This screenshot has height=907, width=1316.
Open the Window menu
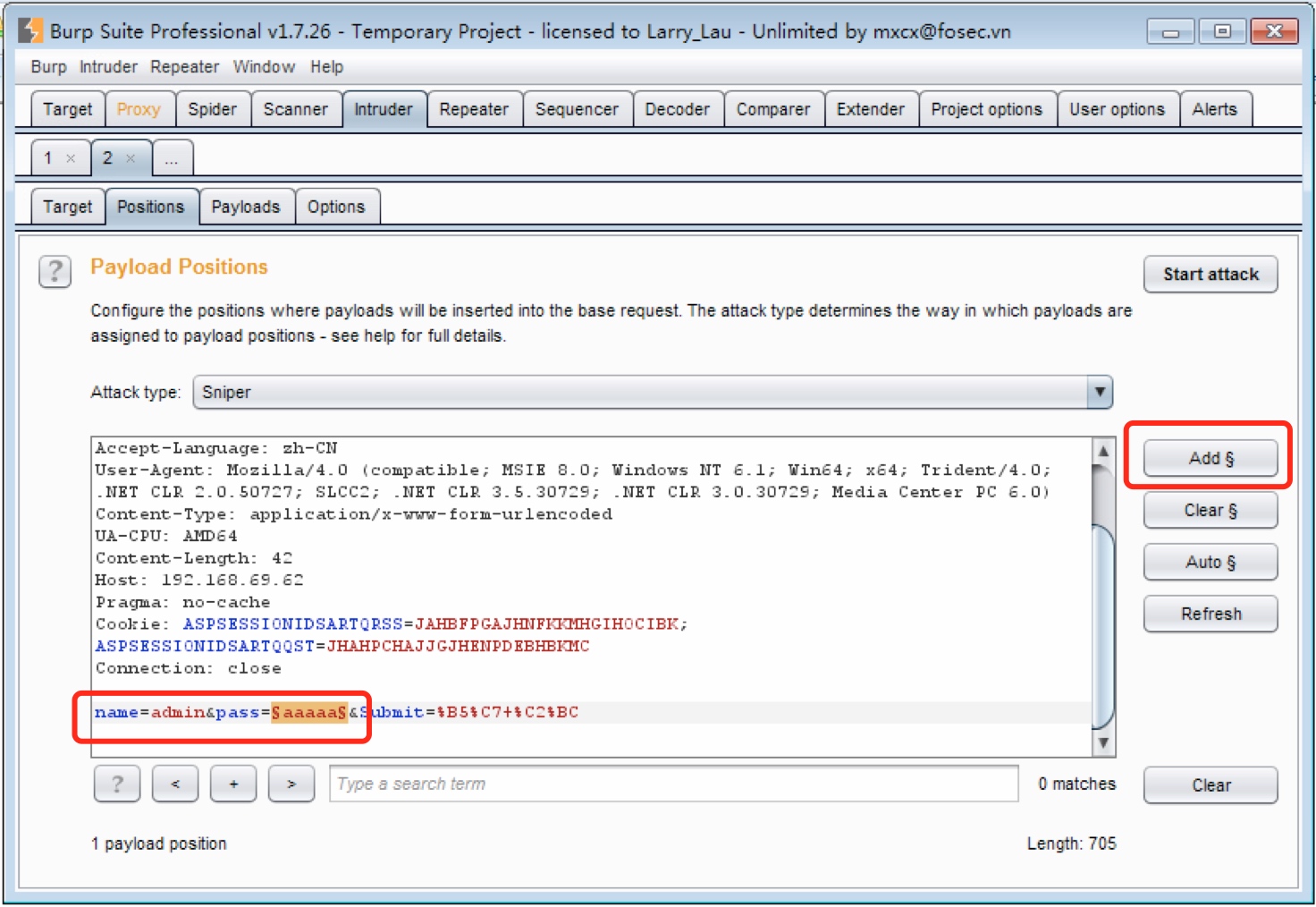[264, 67]
